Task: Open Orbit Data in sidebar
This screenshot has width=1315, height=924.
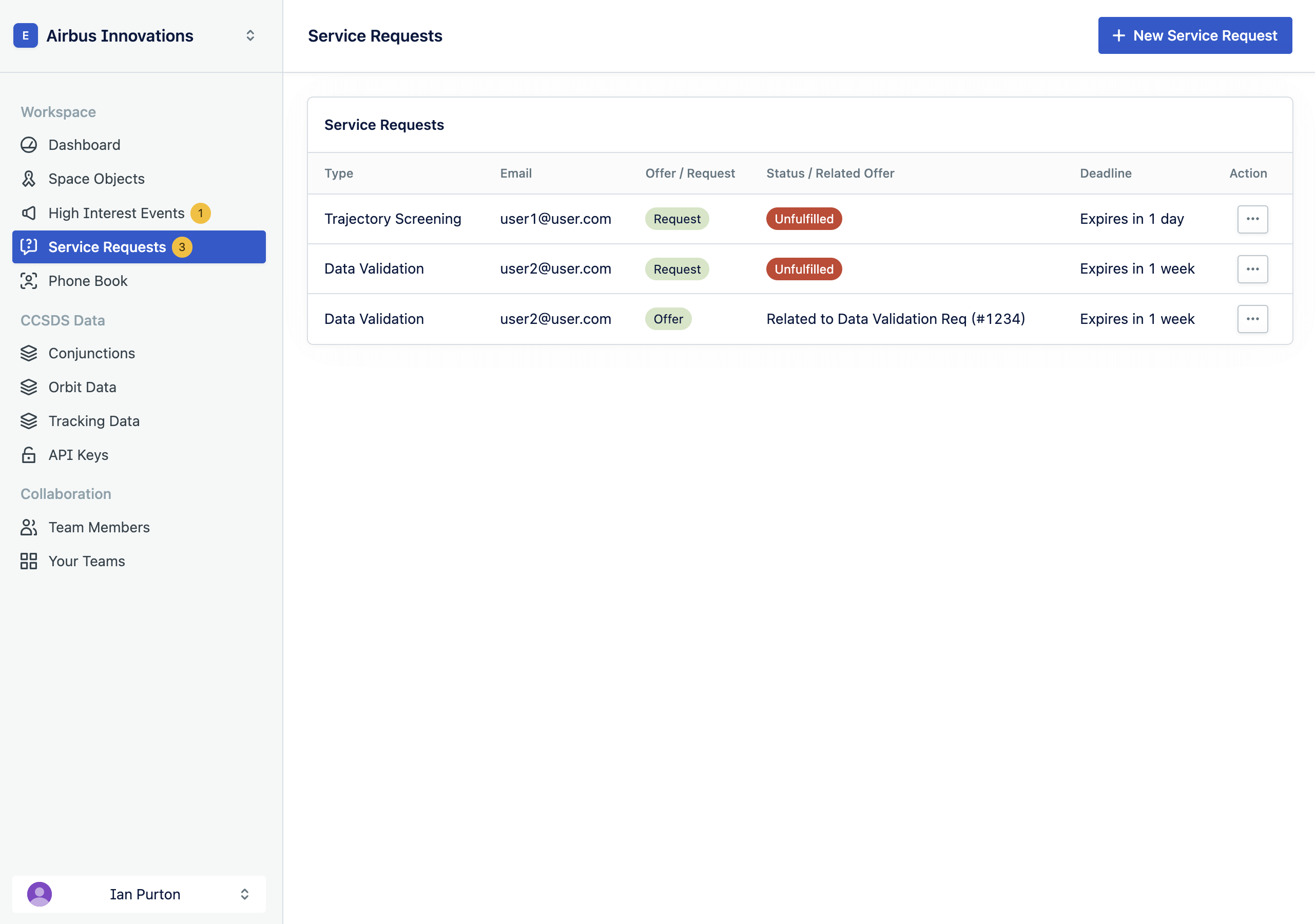Action: pos(82,387)
